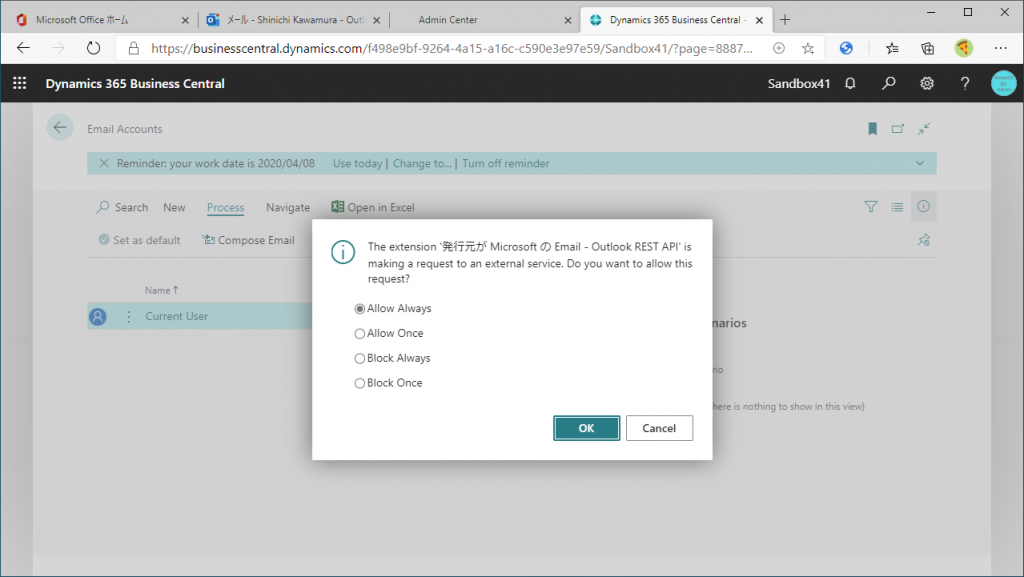
Task: Open the app launcher waffle menu
Action: [x=20, y=83]
